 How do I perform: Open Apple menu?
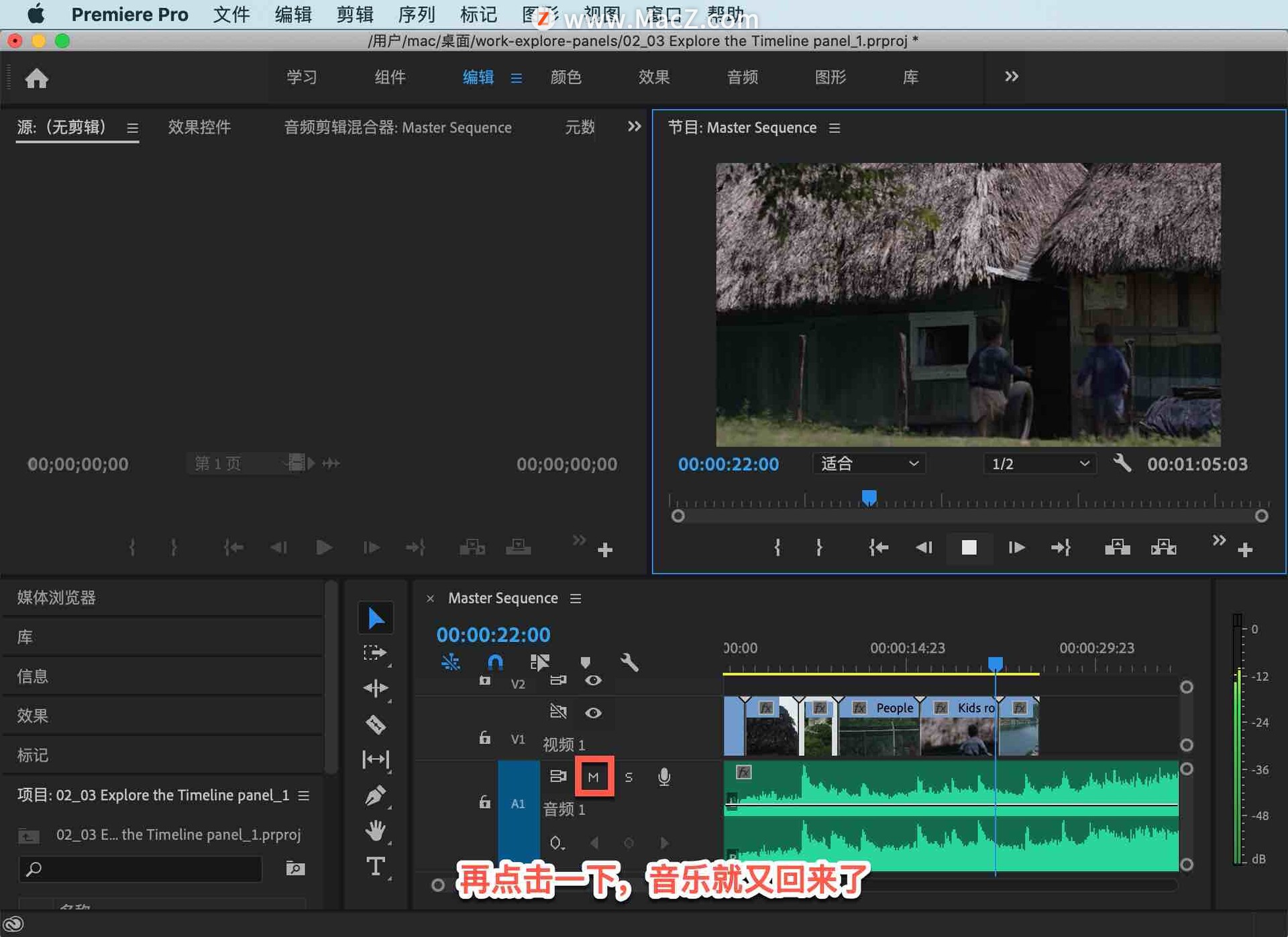click(36, 14)
